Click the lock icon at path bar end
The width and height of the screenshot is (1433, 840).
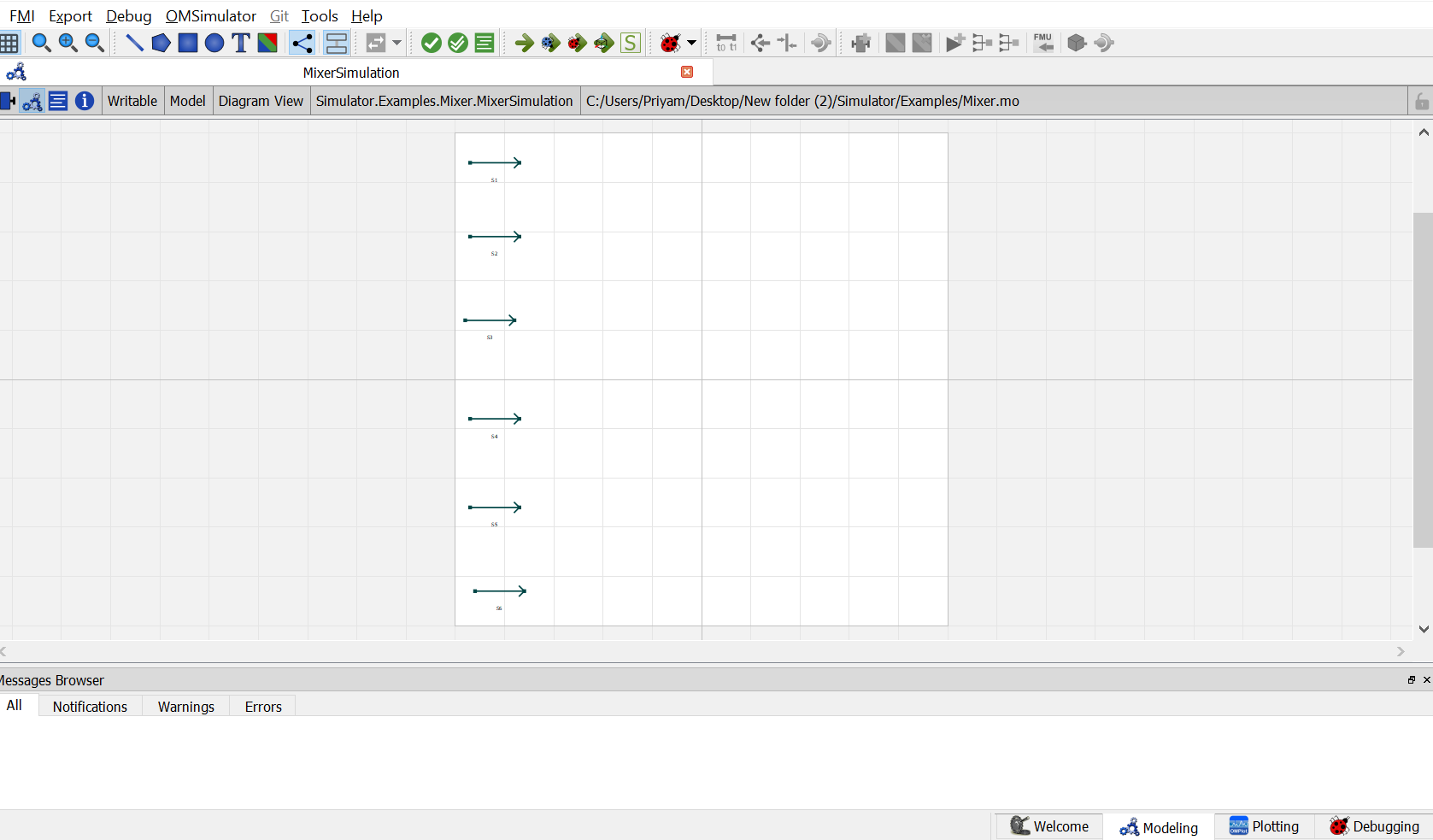point(1421,102)
